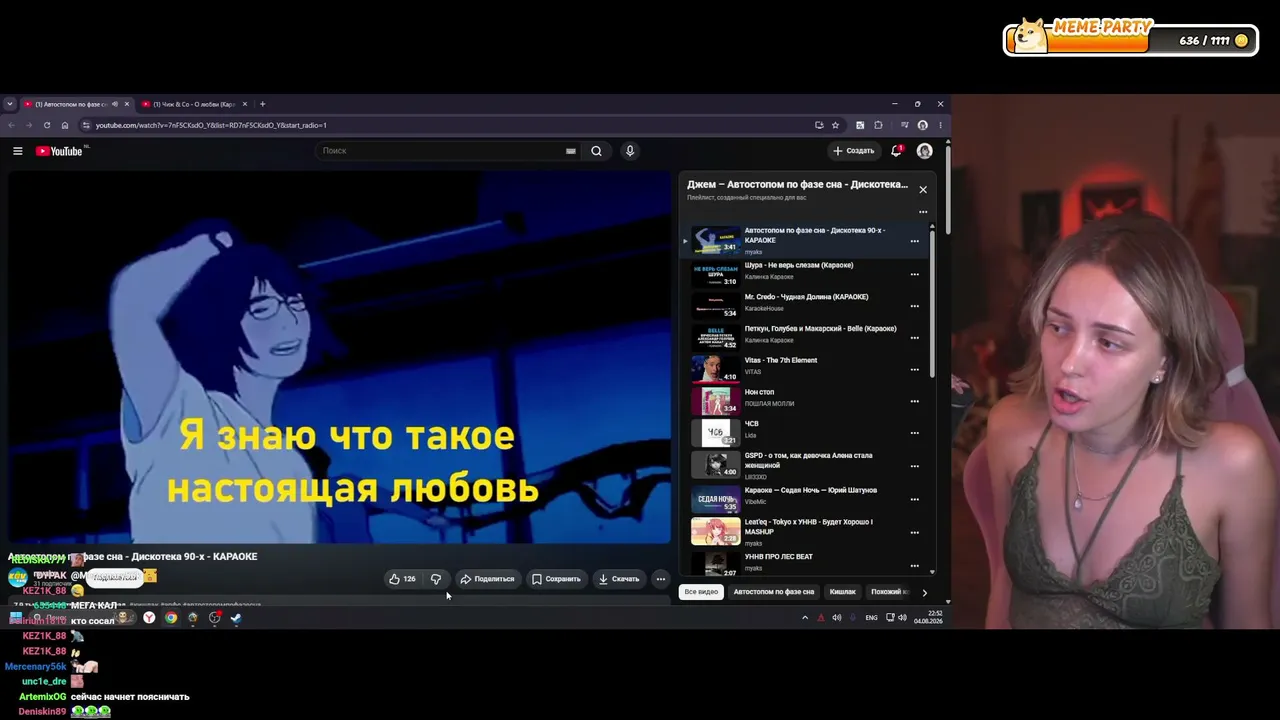1280x720 pixels.
Task: Reload the page in browser toolbar
Action: click(47, 125)
